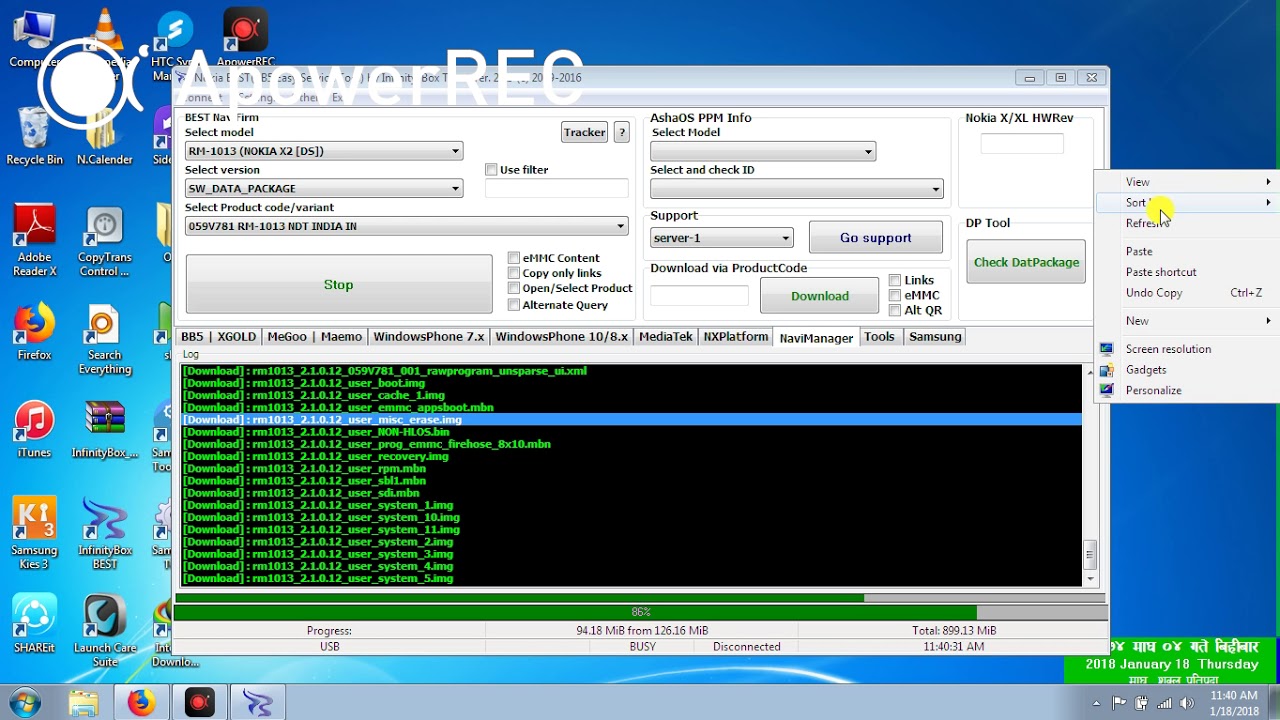Open InfinityBox WinRAR archive icon
Image resolution: width=1280 pixels, height=720 pixels.
[105, 430]
